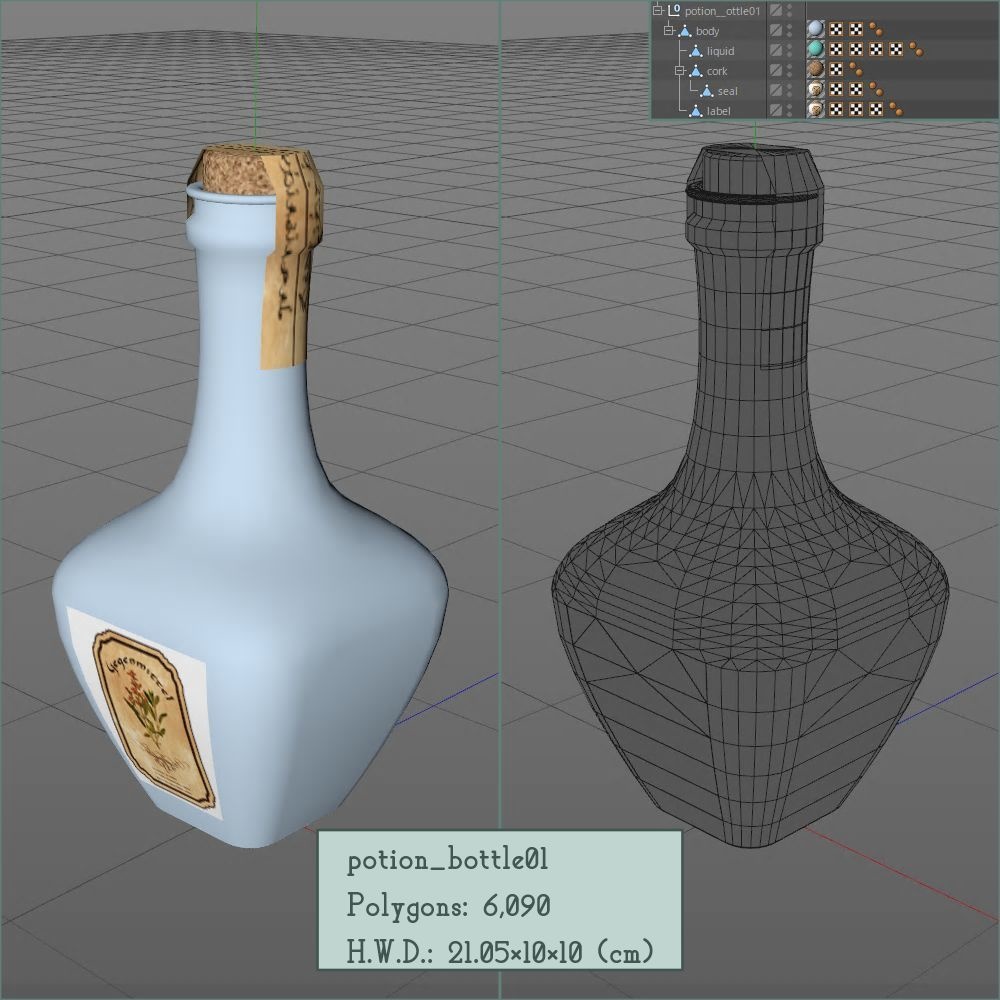Select fourth checker tag on liquid

(x=896, y=49)
